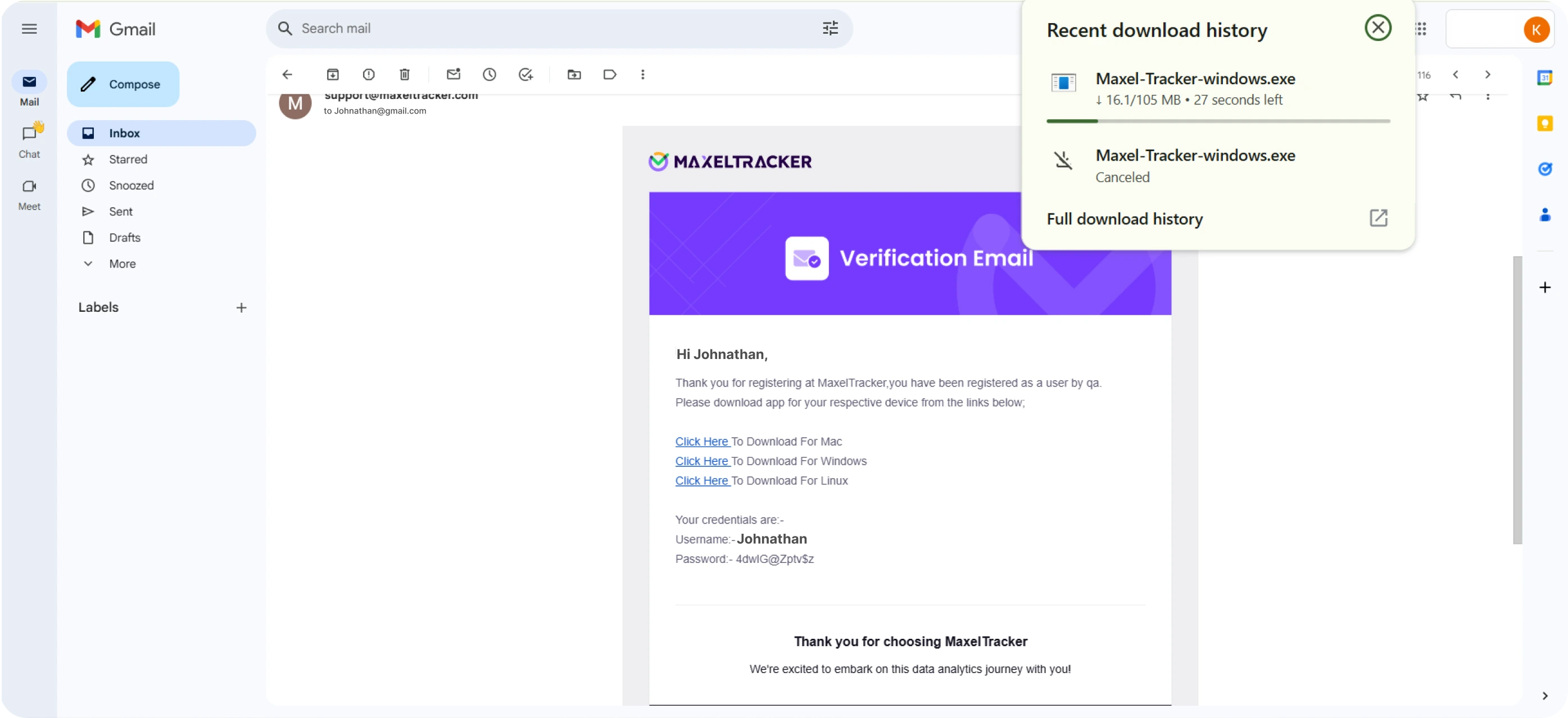Click the Gmail logo
Viewport: 1568px width, 718px height.
pos(116,29)
